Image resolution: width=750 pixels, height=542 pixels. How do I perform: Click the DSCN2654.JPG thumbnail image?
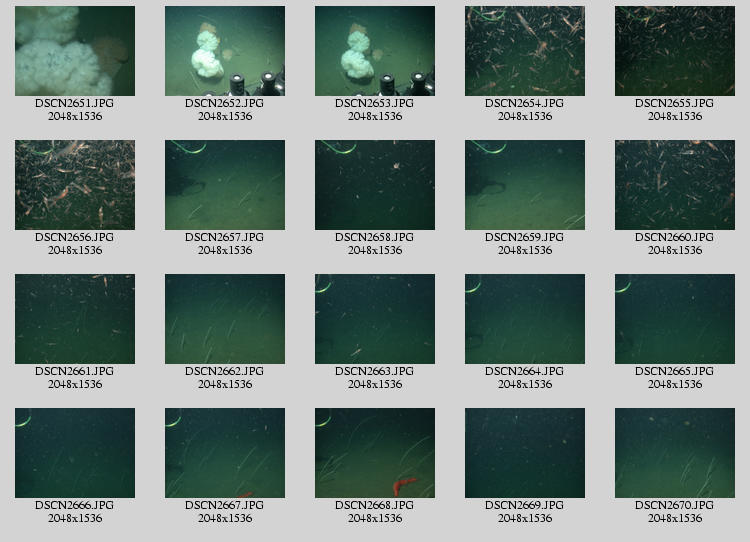coord(525,51)
